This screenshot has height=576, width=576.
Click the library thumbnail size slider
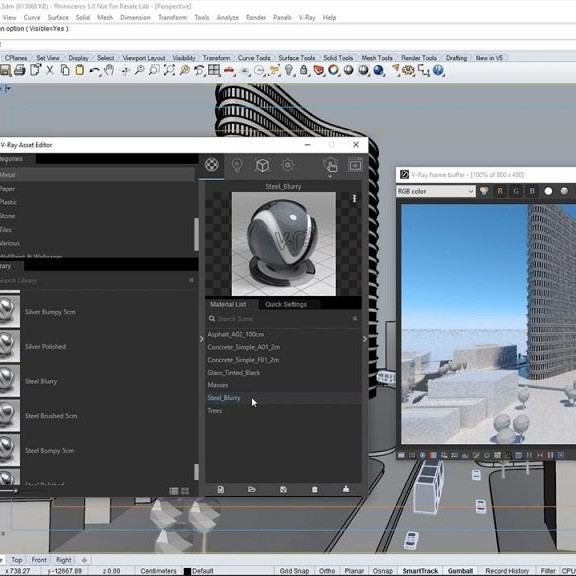8,490
